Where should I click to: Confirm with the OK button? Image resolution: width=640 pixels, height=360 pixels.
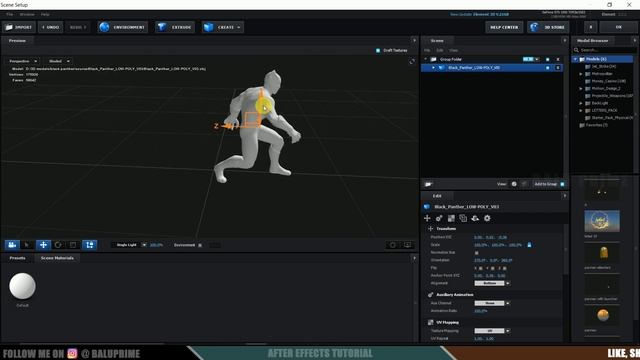point(619,27)
